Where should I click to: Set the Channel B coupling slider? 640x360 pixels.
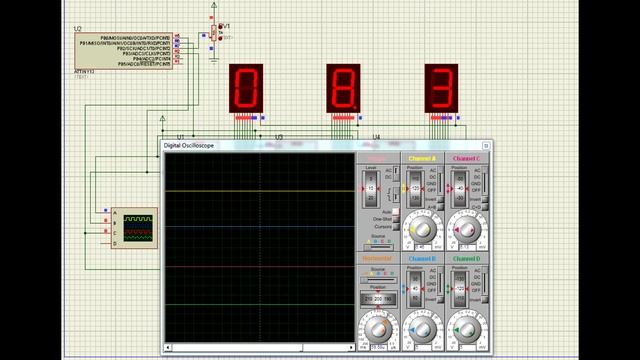(x=441, y=282)
